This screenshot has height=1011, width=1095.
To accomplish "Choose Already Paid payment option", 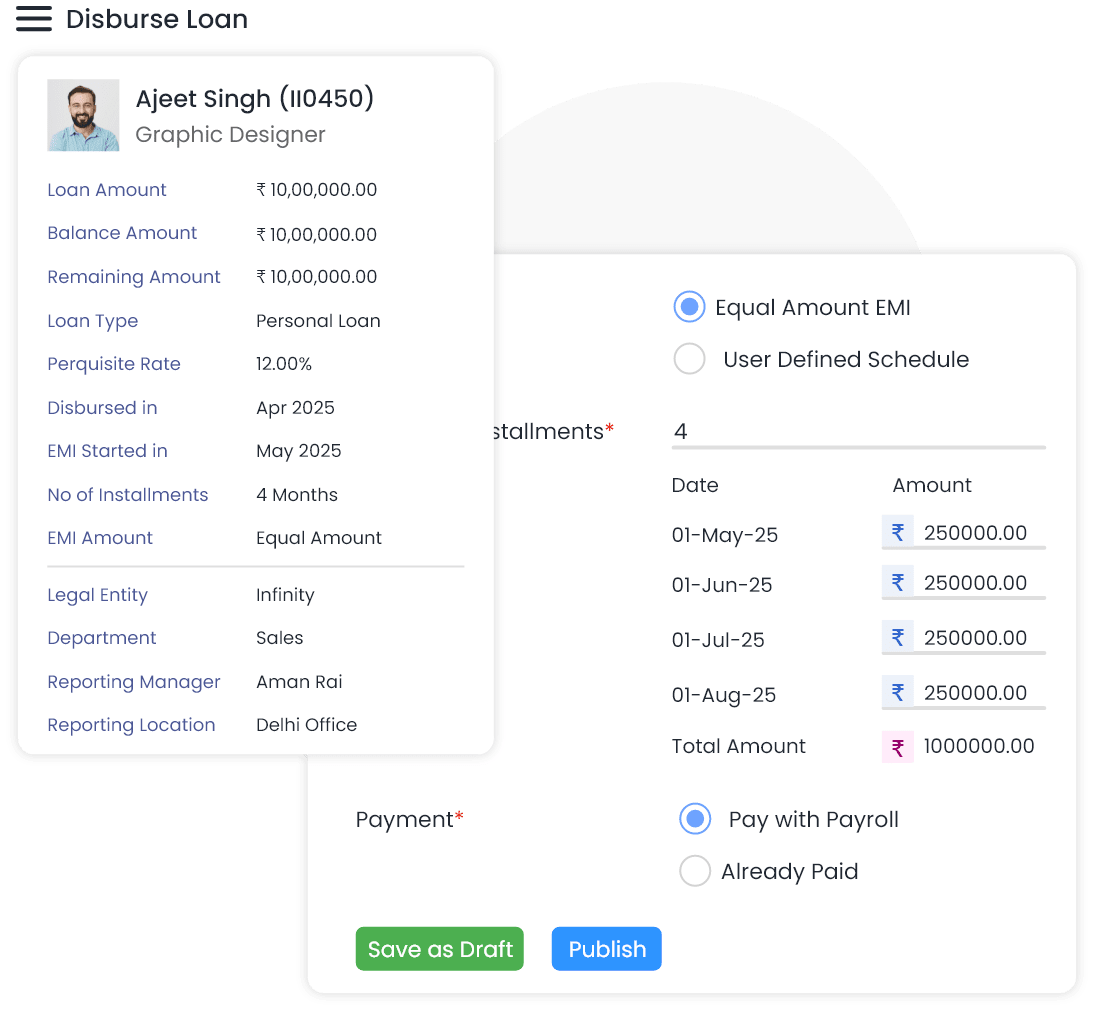I will tap(694, 871).
